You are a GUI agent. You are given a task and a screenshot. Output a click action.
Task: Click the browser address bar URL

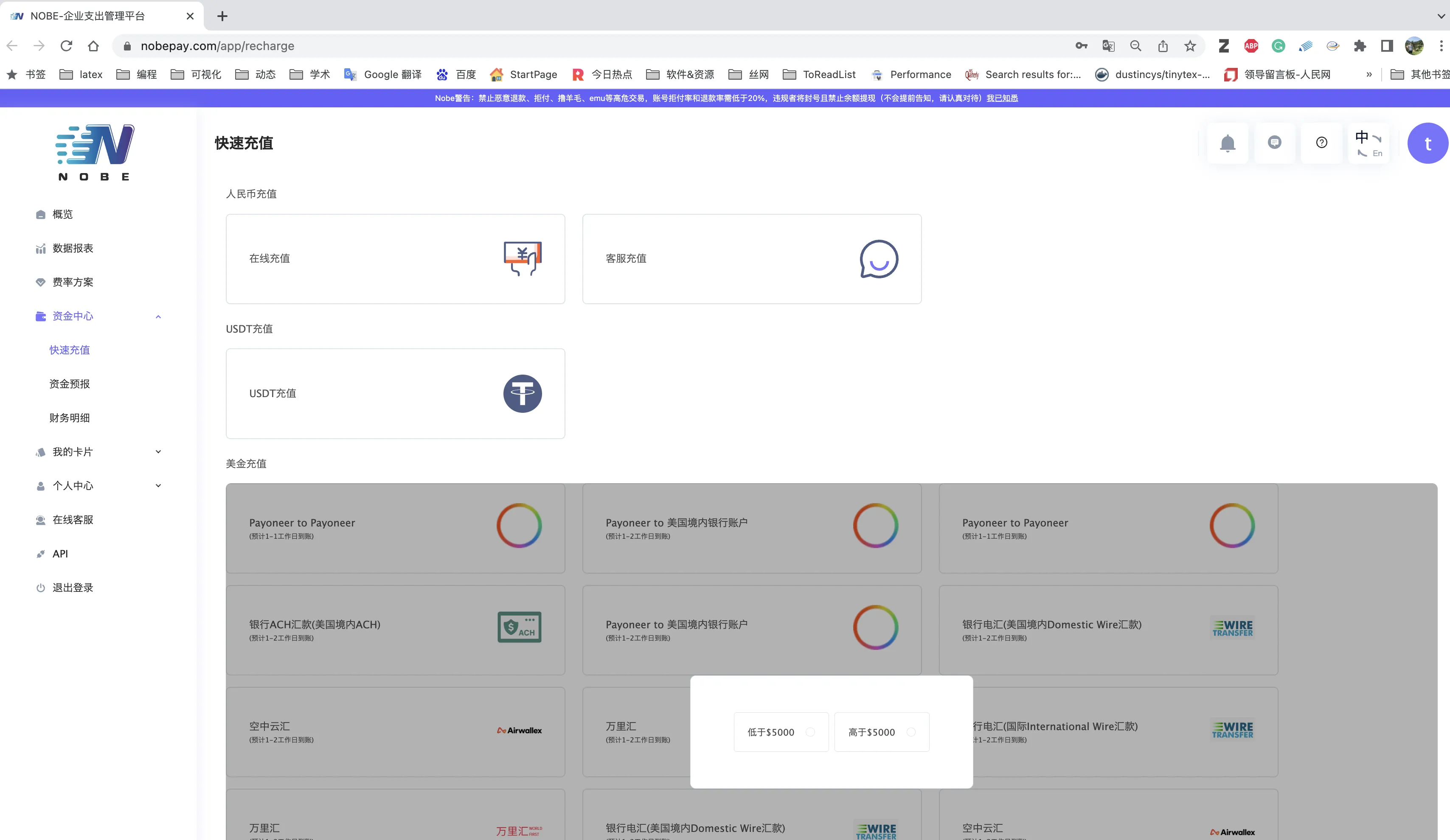tap(217, 46)
